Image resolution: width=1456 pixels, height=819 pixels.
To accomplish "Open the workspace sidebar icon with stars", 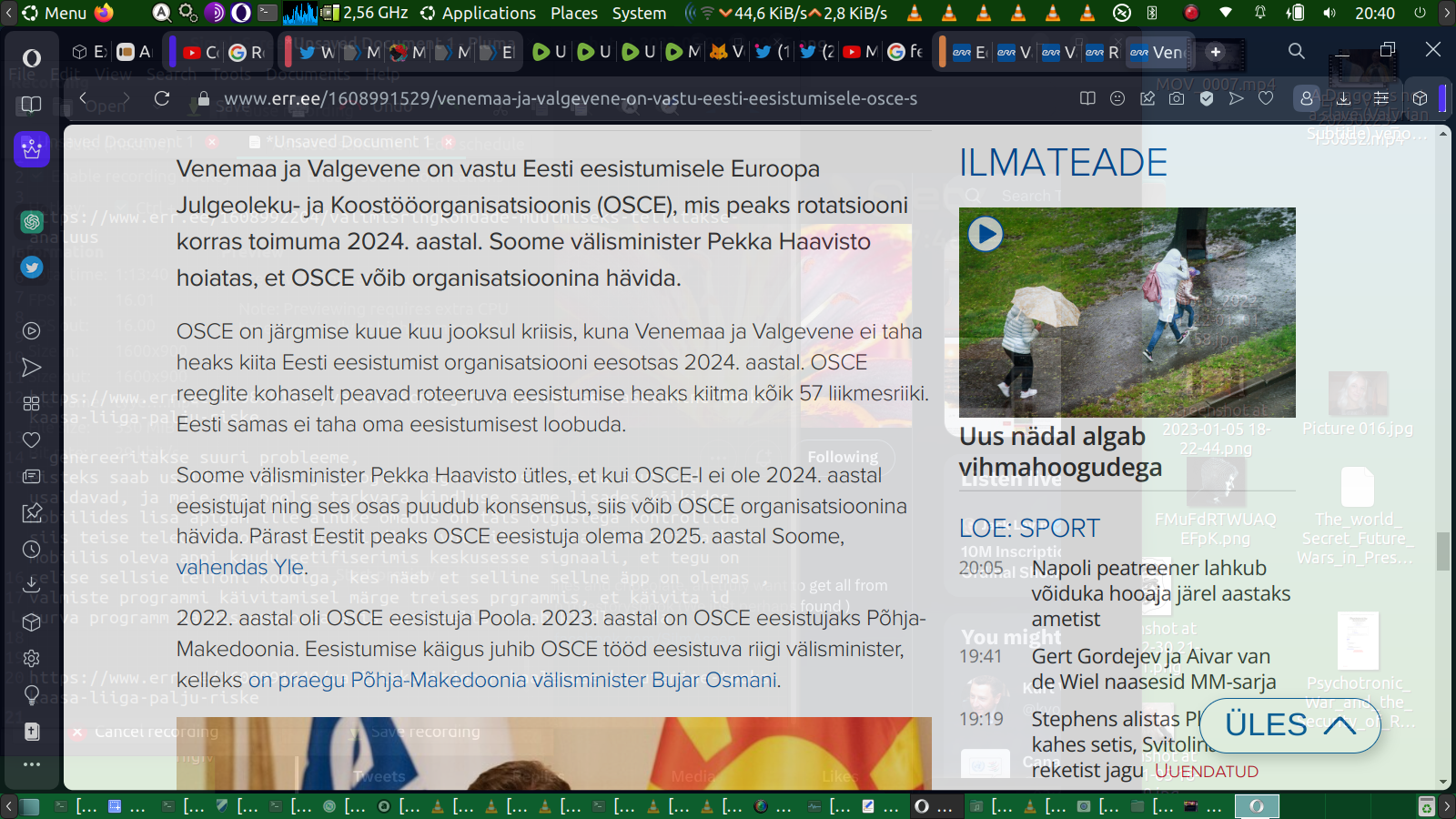I will click(32, 148).
